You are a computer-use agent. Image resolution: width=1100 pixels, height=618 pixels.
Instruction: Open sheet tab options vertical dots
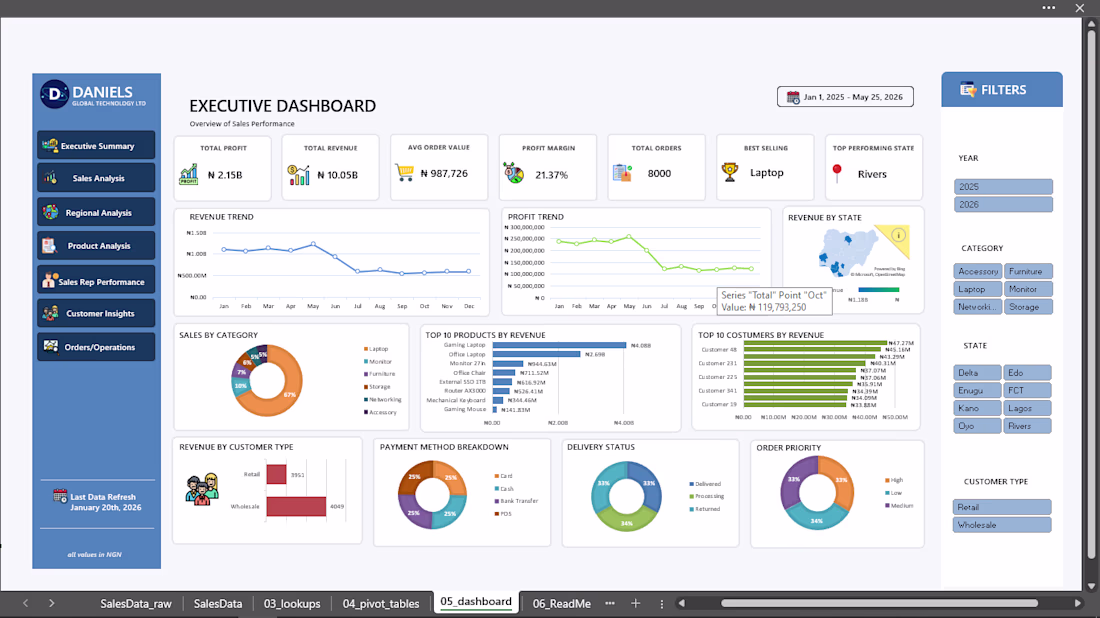pos(662,603)
